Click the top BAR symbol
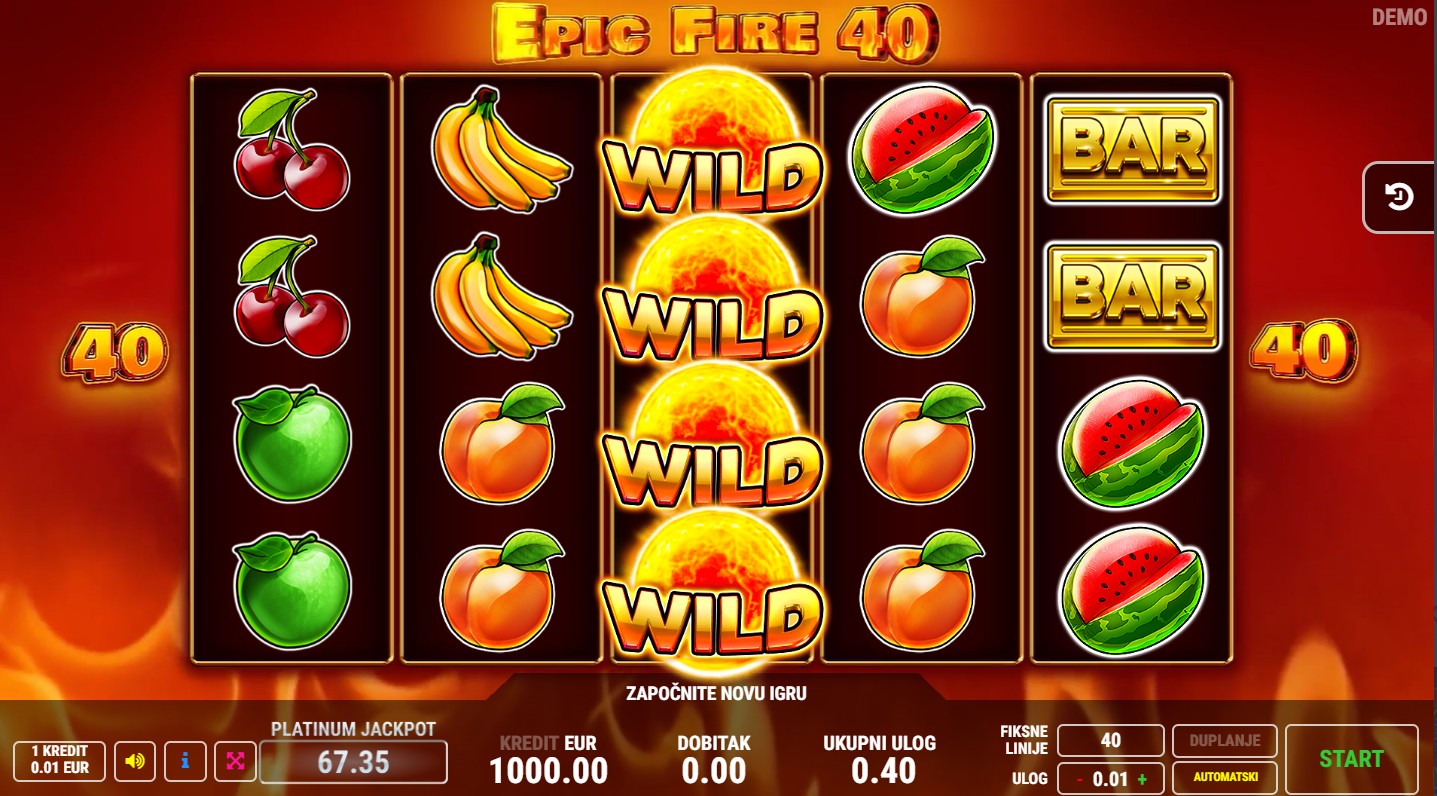Screen dimensions: 1437x796 [x=1132, y=149]
